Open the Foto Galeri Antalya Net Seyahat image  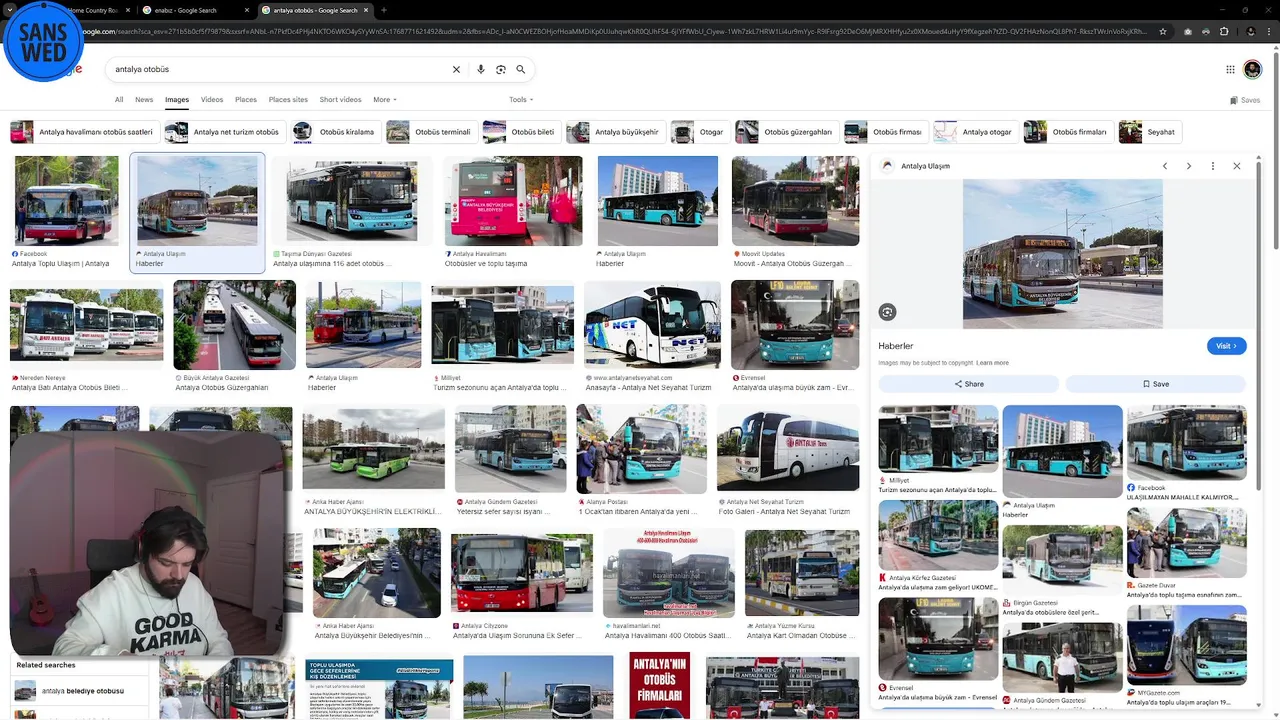coord(787,449)
